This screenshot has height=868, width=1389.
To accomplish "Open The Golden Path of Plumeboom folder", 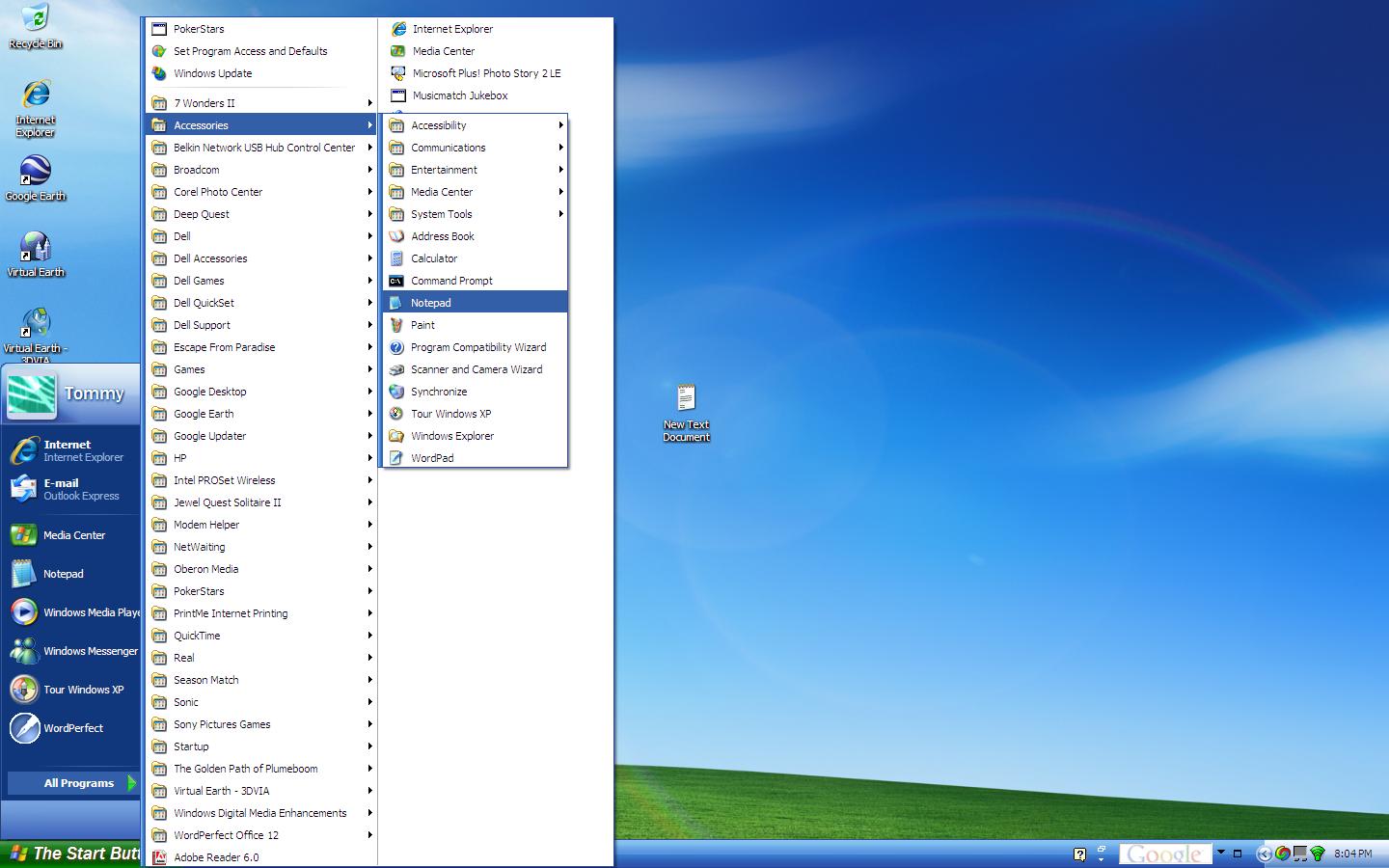I will pyautogui.click(x=261, y=769).
